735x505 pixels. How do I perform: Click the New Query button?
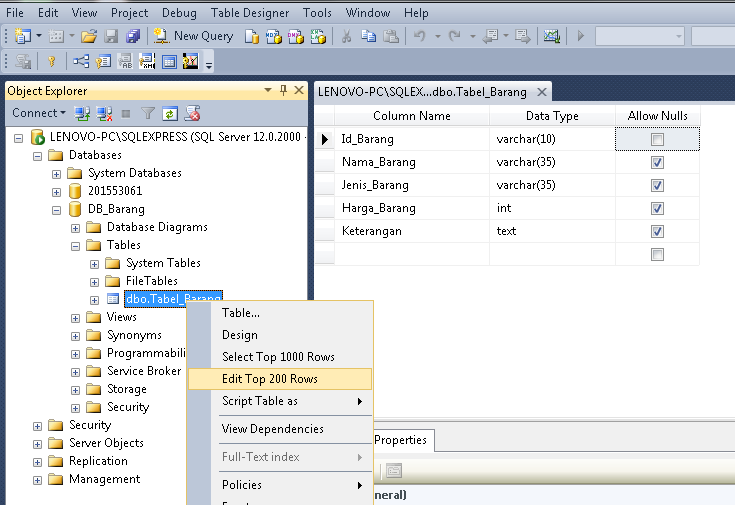(x=194, y=36)
